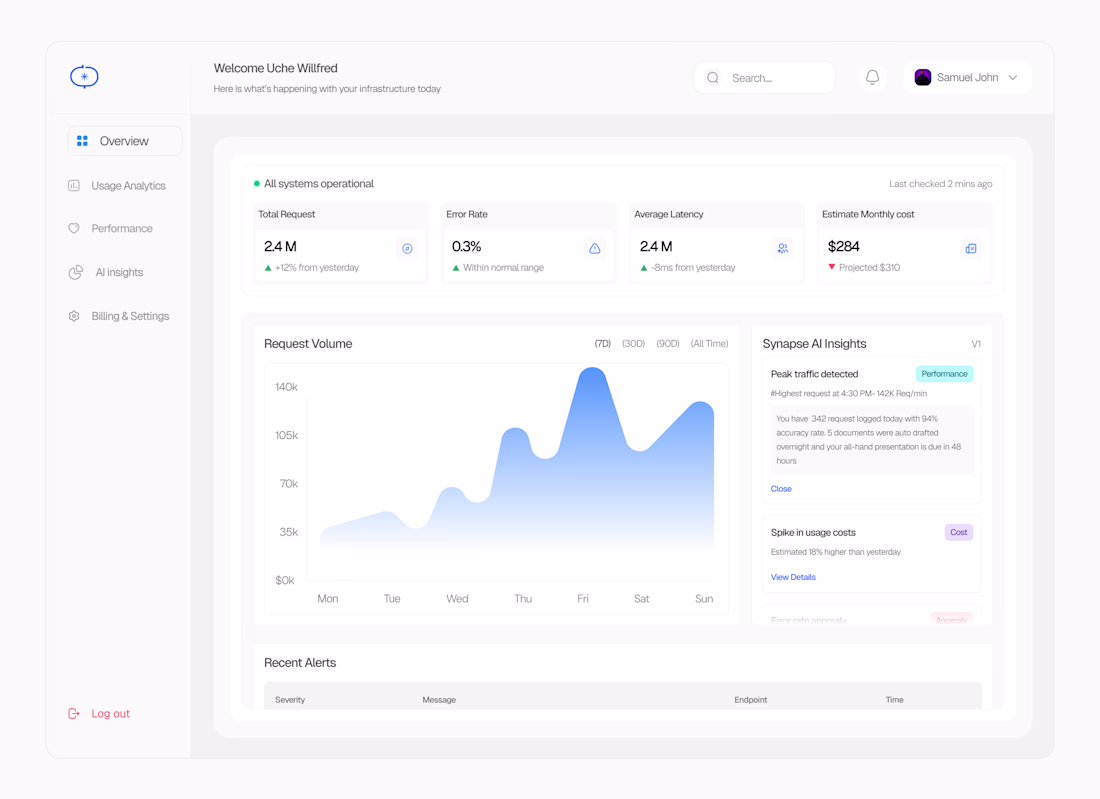Click the Recent Alerts heading
The width and height of the screenshot is (1100, 799).
tap(300, 663)
